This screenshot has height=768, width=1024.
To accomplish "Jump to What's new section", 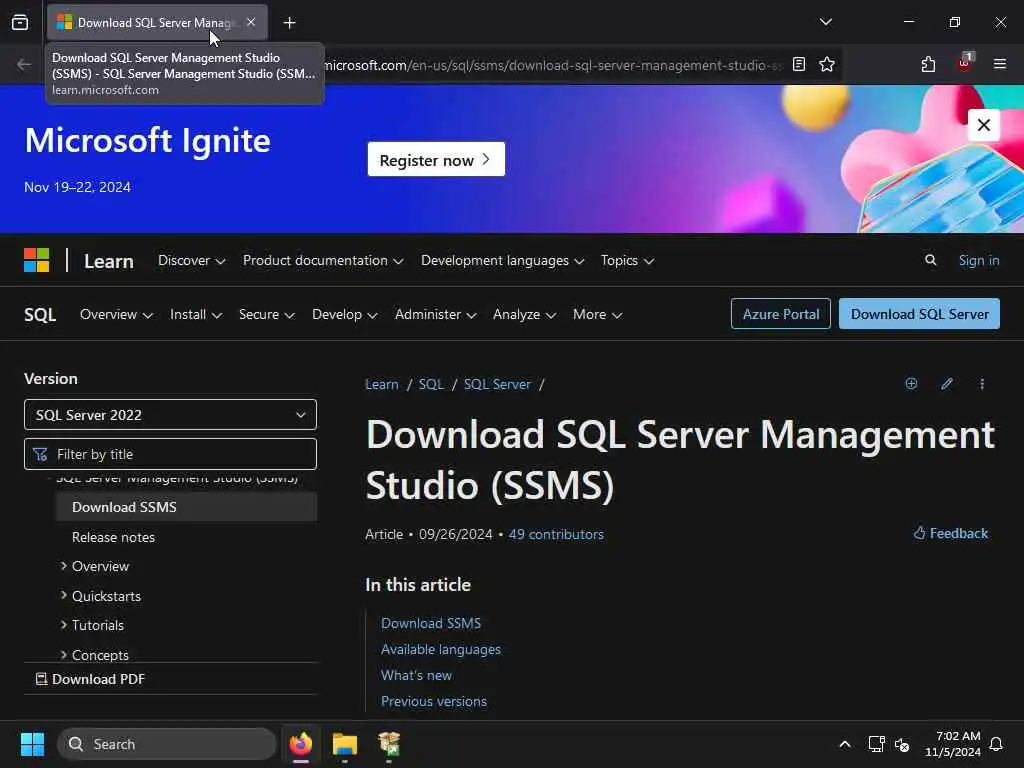I will [417, 675].
